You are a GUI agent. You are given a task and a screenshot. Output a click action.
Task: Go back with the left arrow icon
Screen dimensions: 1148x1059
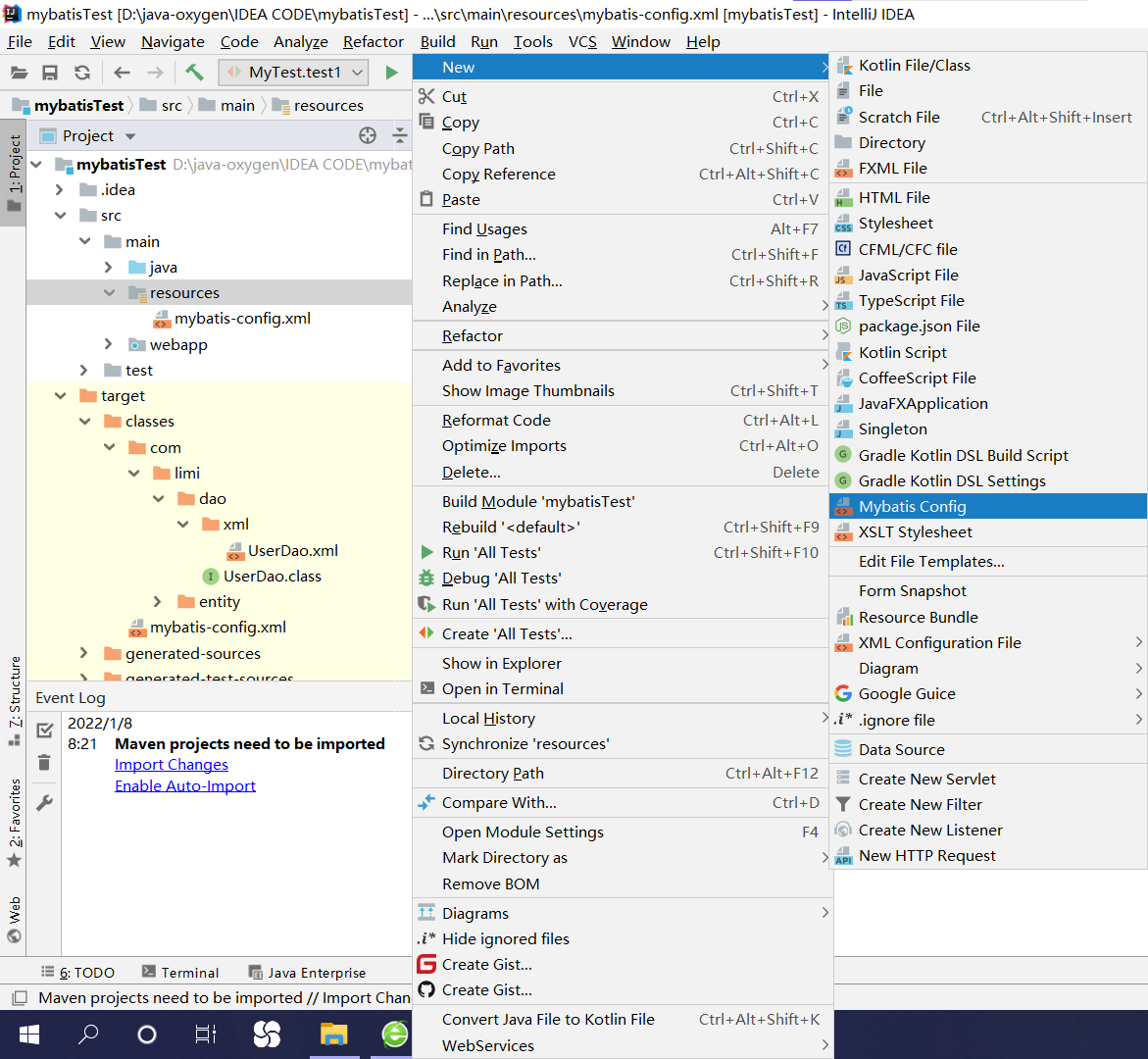(122, 73)
